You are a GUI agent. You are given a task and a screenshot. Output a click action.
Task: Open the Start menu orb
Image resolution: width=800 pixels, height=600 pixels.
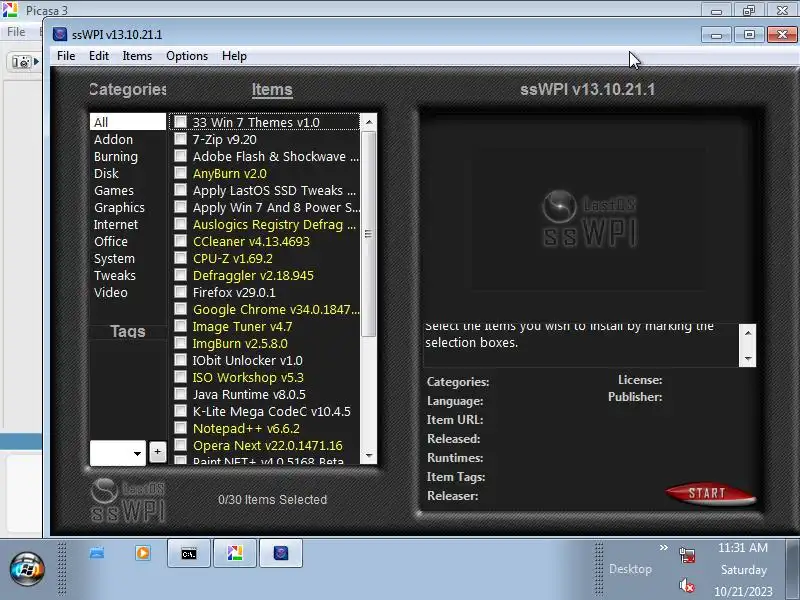tap(27, 569)
